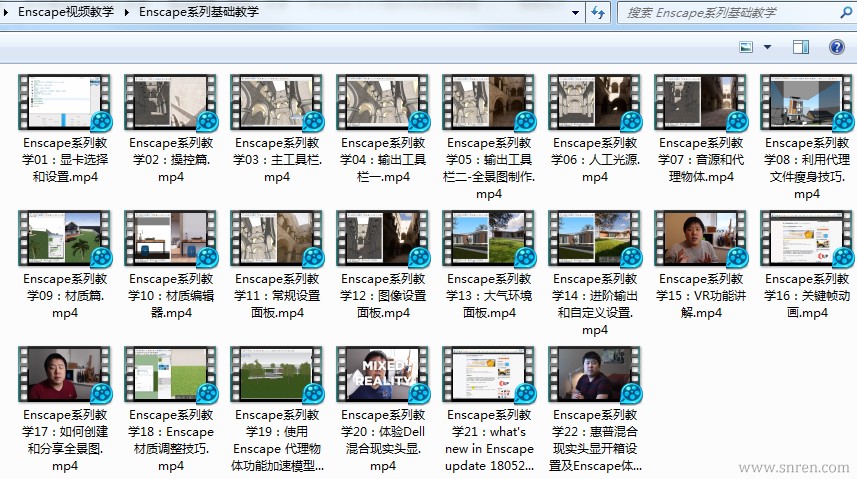Select video thumbnail 教学06 人工光源
Viewport: 857px width, 479px height.
pos(595,103)
